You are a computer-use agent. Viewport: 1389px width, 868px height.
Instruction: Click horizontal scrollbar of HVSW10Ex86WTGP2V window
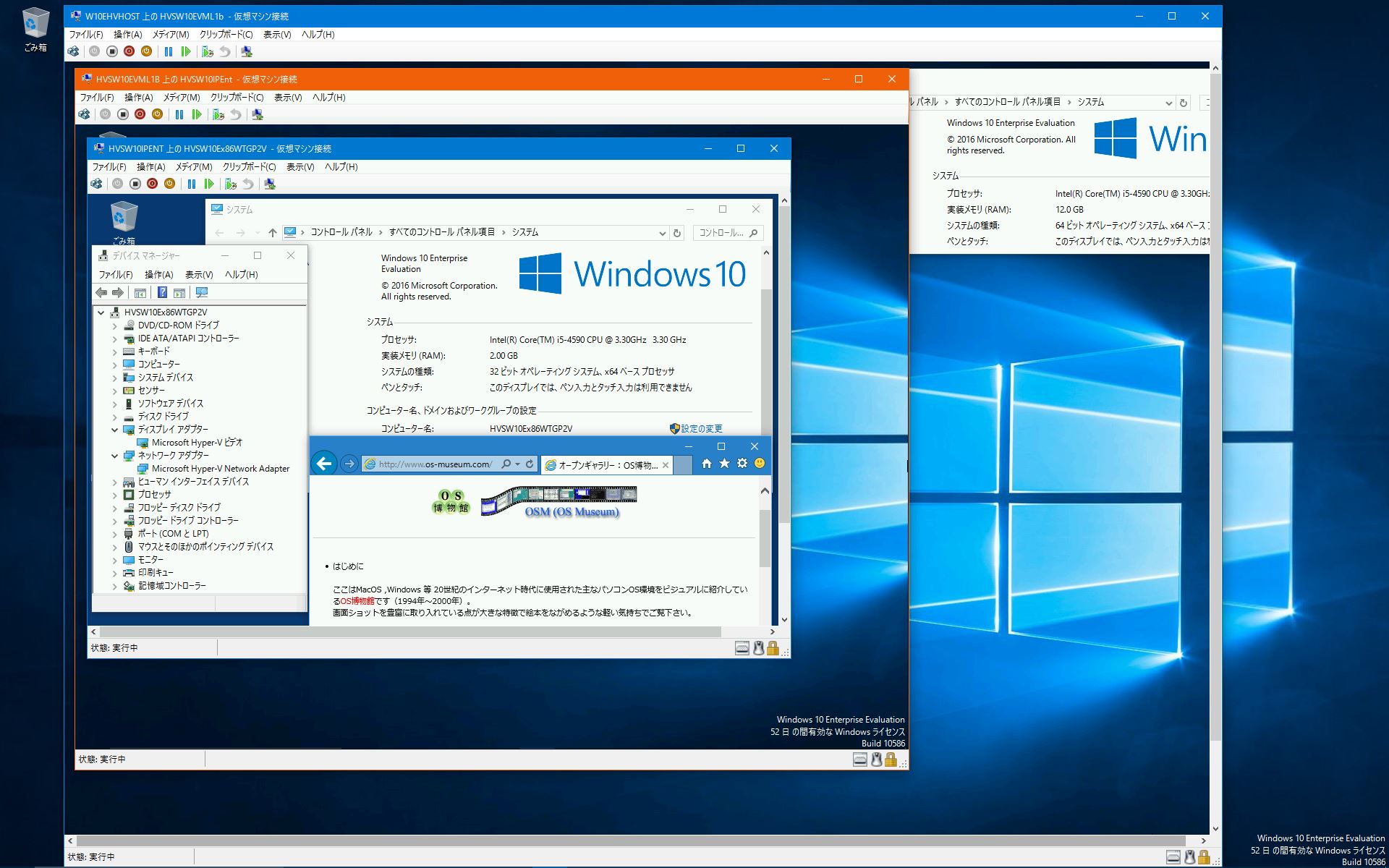tap(411, 631)
